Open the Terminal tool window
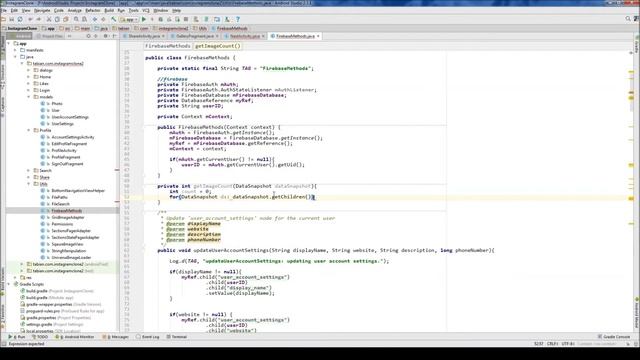The height and width of the screenshot is (360, 640). pyautogui.click(x=177, y=337)
